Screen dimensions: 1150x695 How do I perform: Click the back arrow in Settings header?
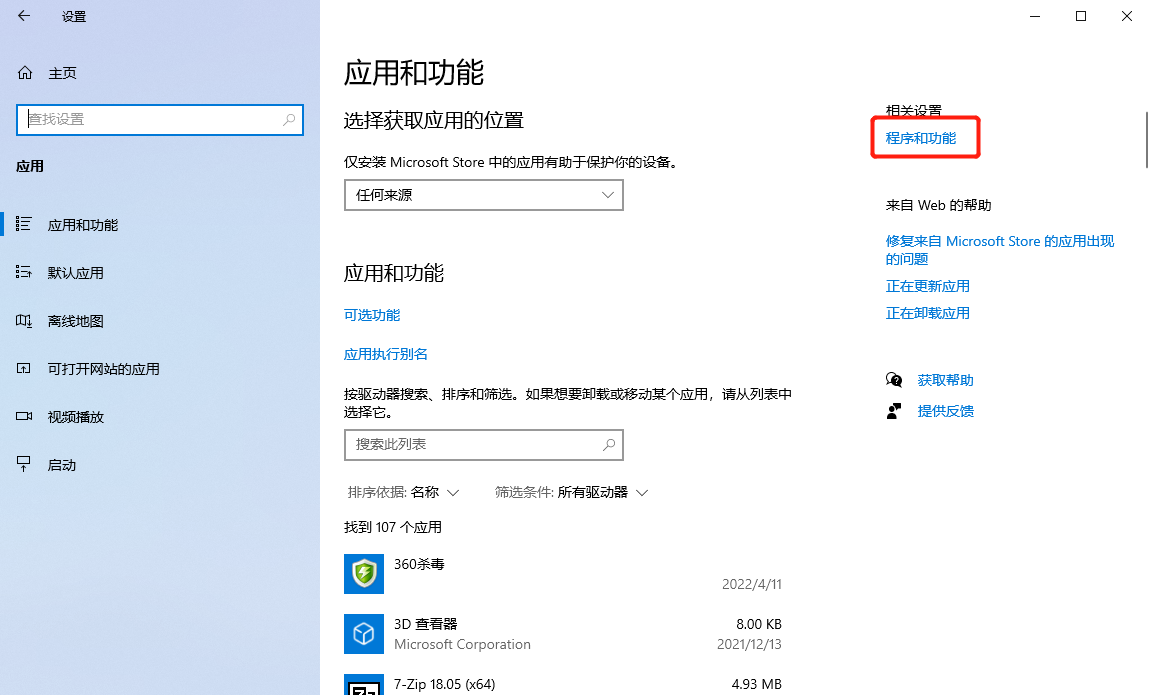pyautogui.click(x=24, y=16)
